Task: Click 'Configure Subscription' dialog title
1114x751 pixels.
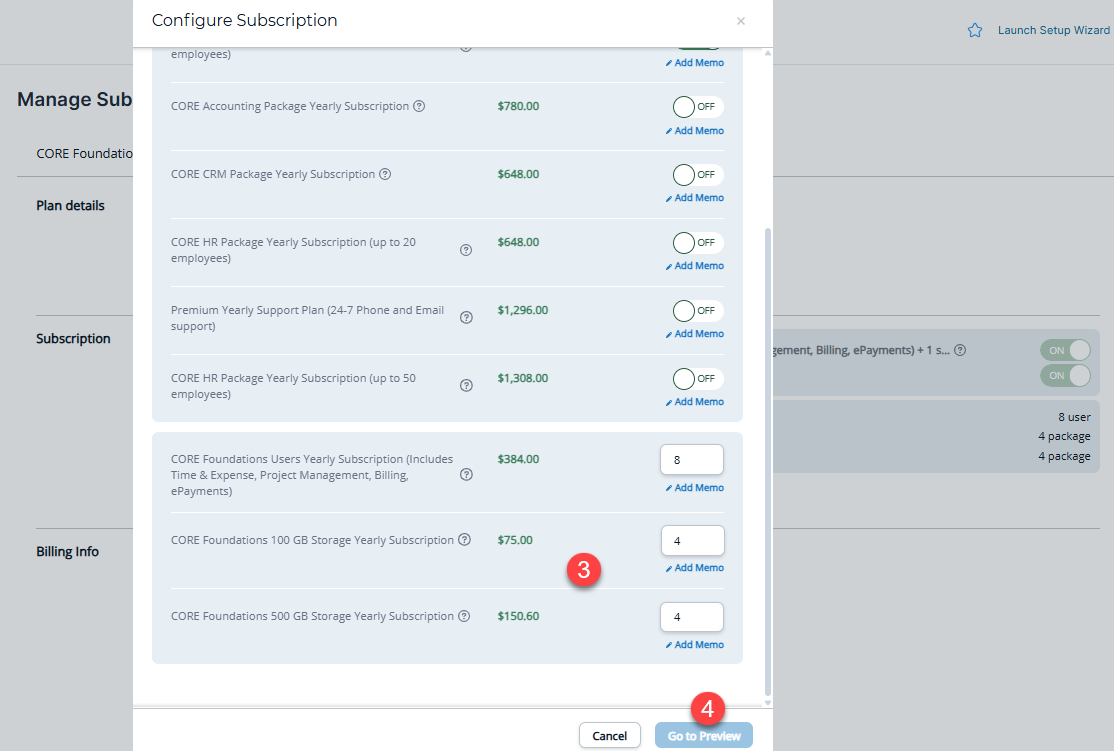Action: coord(244,20)
